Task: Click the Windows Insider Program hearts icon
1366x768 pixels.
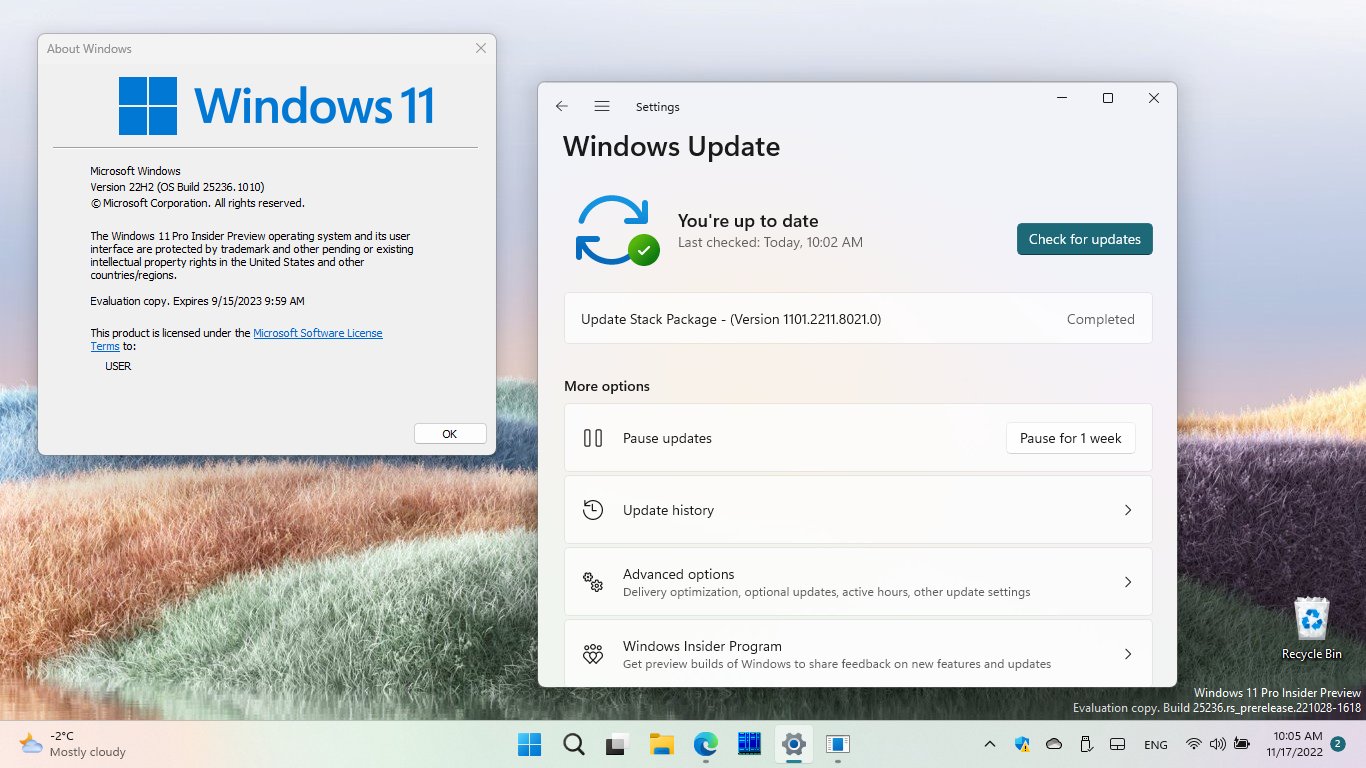Action: pos(593,654)
